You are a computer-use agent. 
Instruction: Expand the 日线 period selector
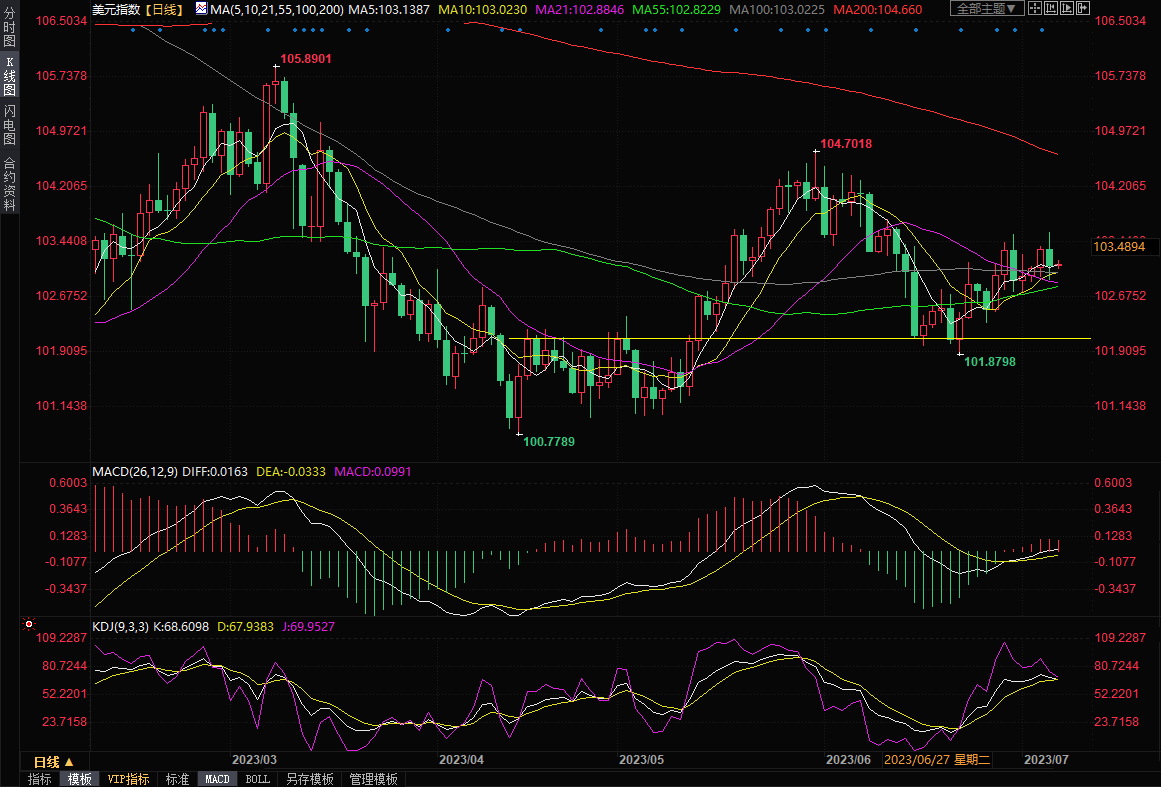55,762
